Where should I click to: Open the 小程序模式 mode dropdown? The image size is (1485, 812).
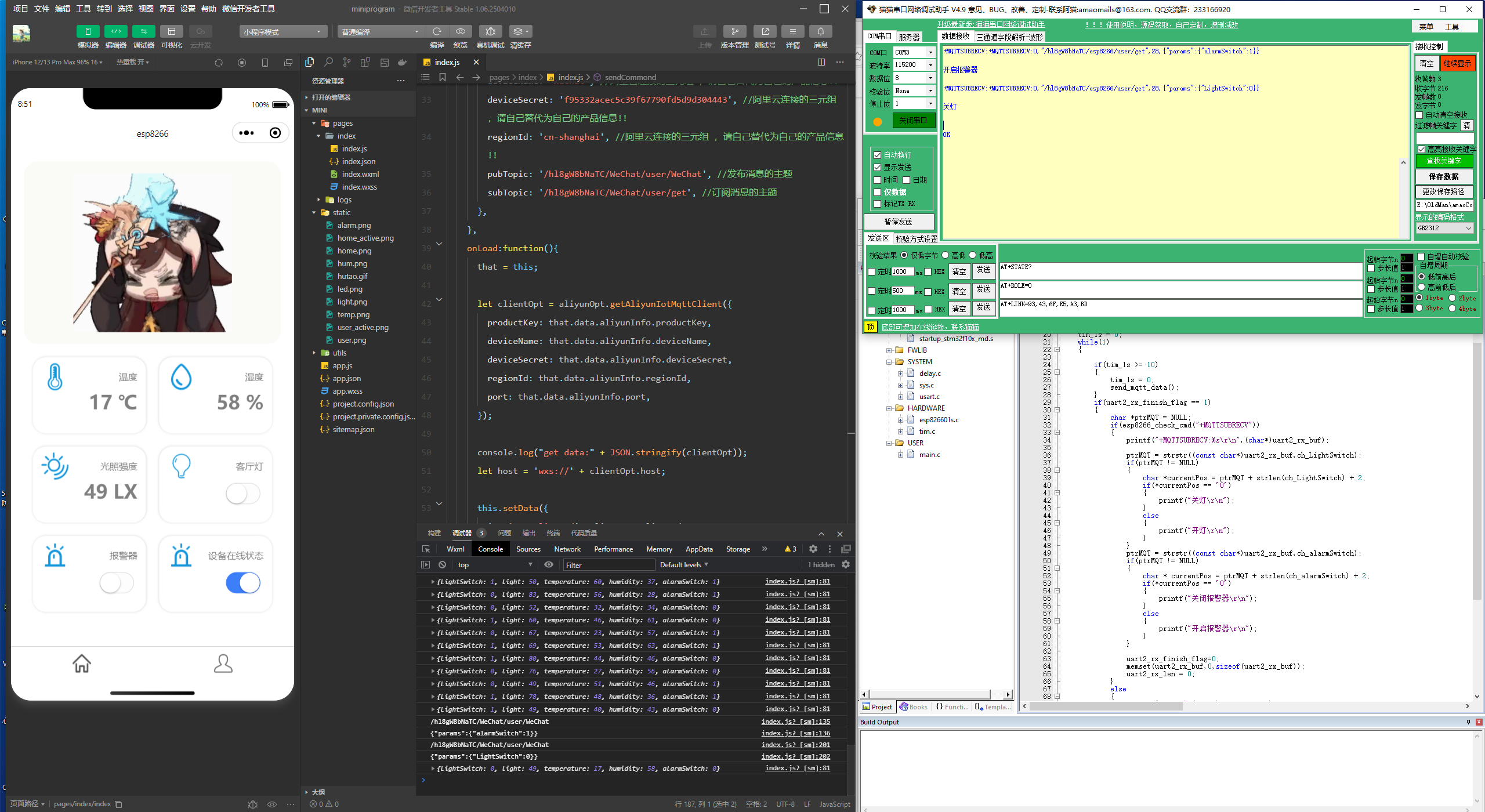tap(282, 32)
